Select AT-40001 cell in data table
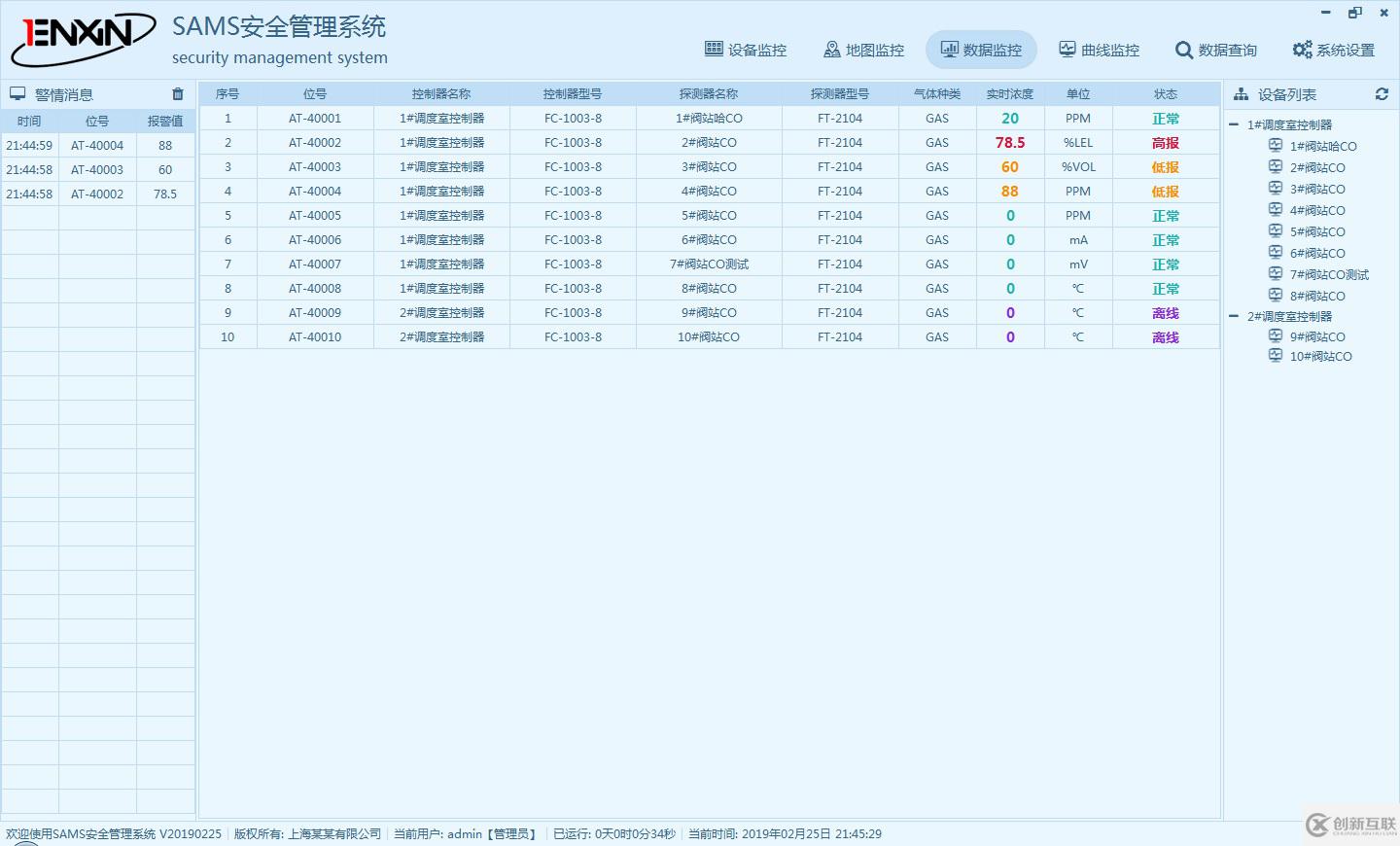This screenshot has width=1400, height=846. coord(315,119)
